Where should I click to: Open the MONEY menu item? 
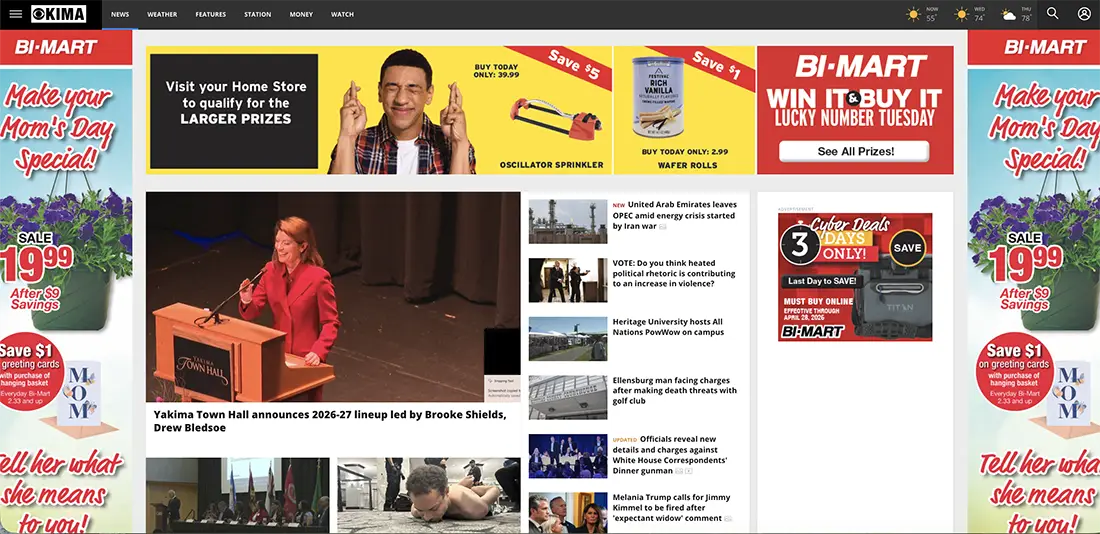pyautogui.click(x=302, y=14)
